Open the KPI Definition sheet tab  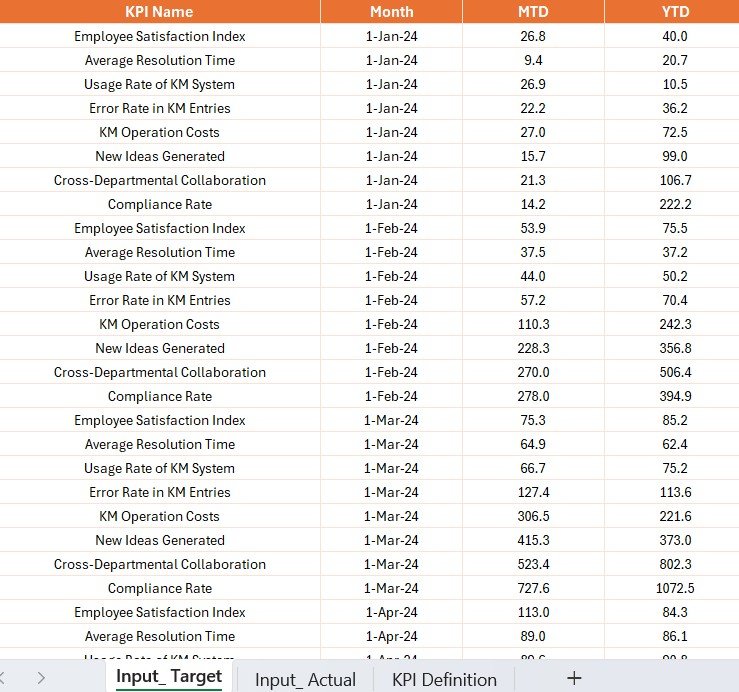[444, 680]
